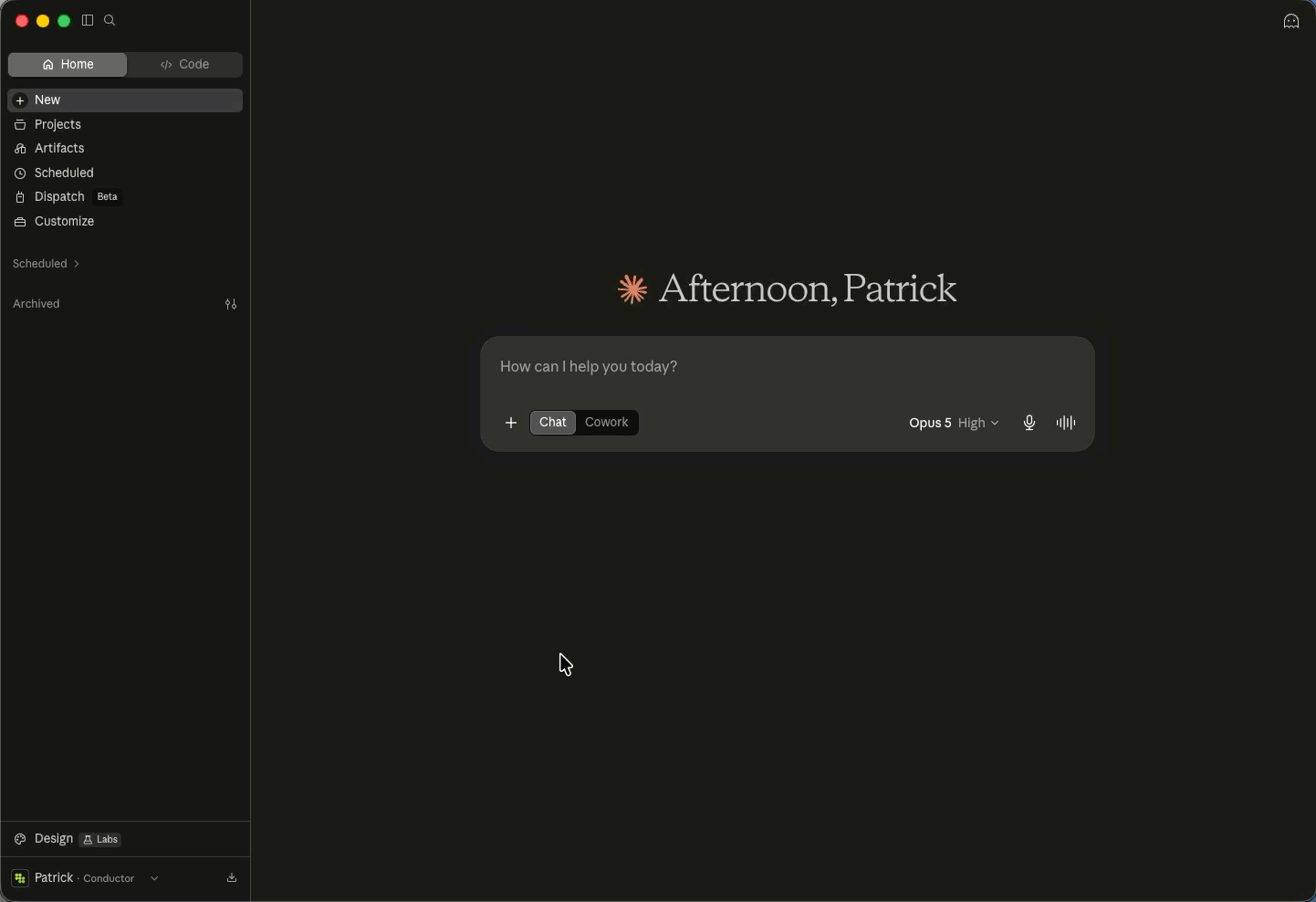
Task: Click the plus attachment icon in composer
Action: coord(511,423)
